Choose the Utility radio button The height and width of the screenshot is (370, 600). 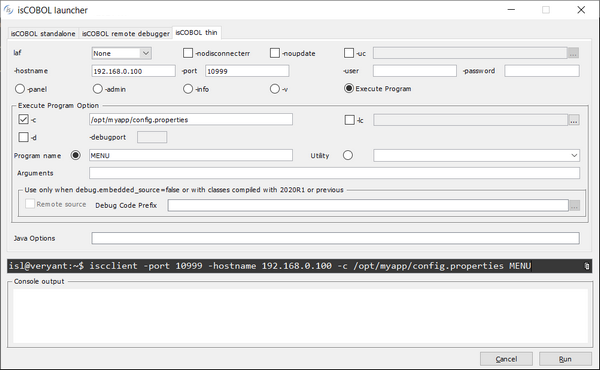pos(348,155)
